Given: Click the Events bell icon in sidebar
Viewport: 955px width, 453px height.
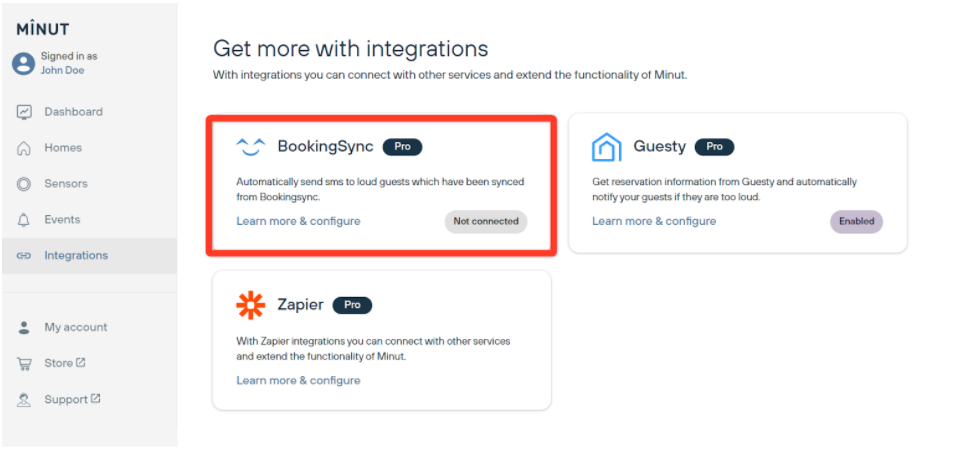Looking at the screenshot, I should click(x=24, y=220).
